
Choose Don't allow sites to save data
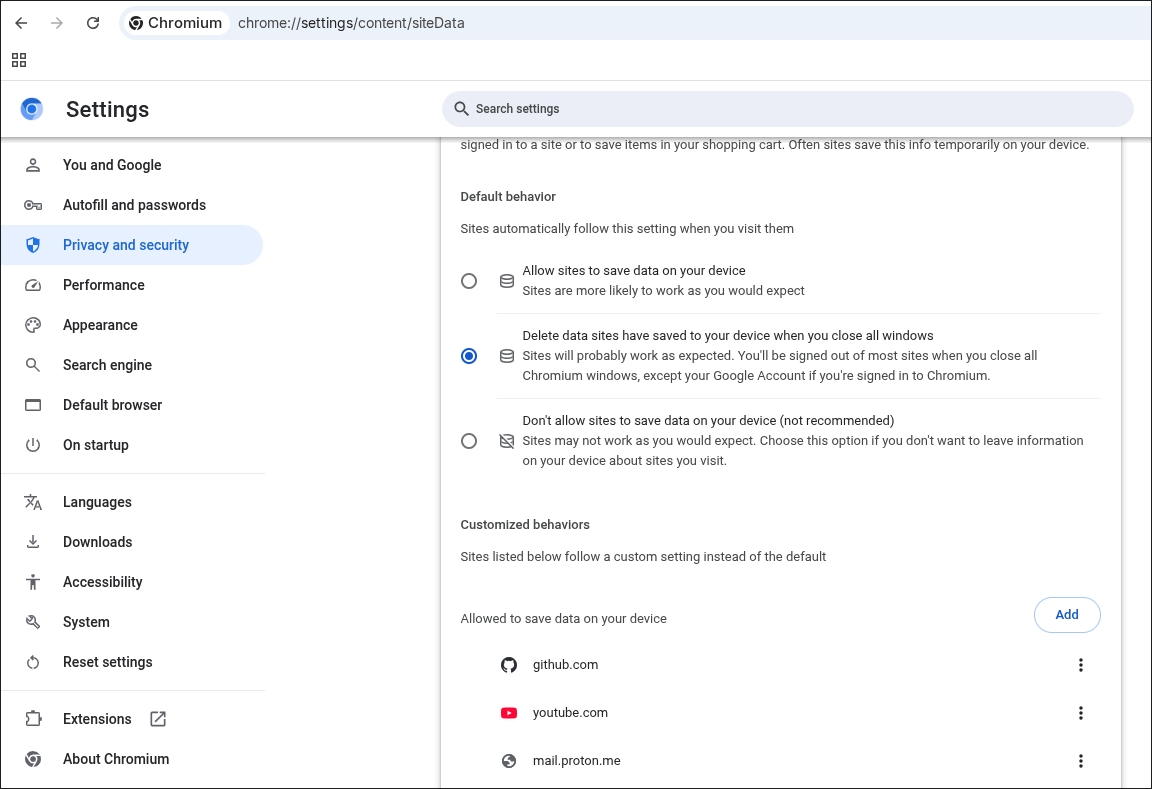(469, 440)
